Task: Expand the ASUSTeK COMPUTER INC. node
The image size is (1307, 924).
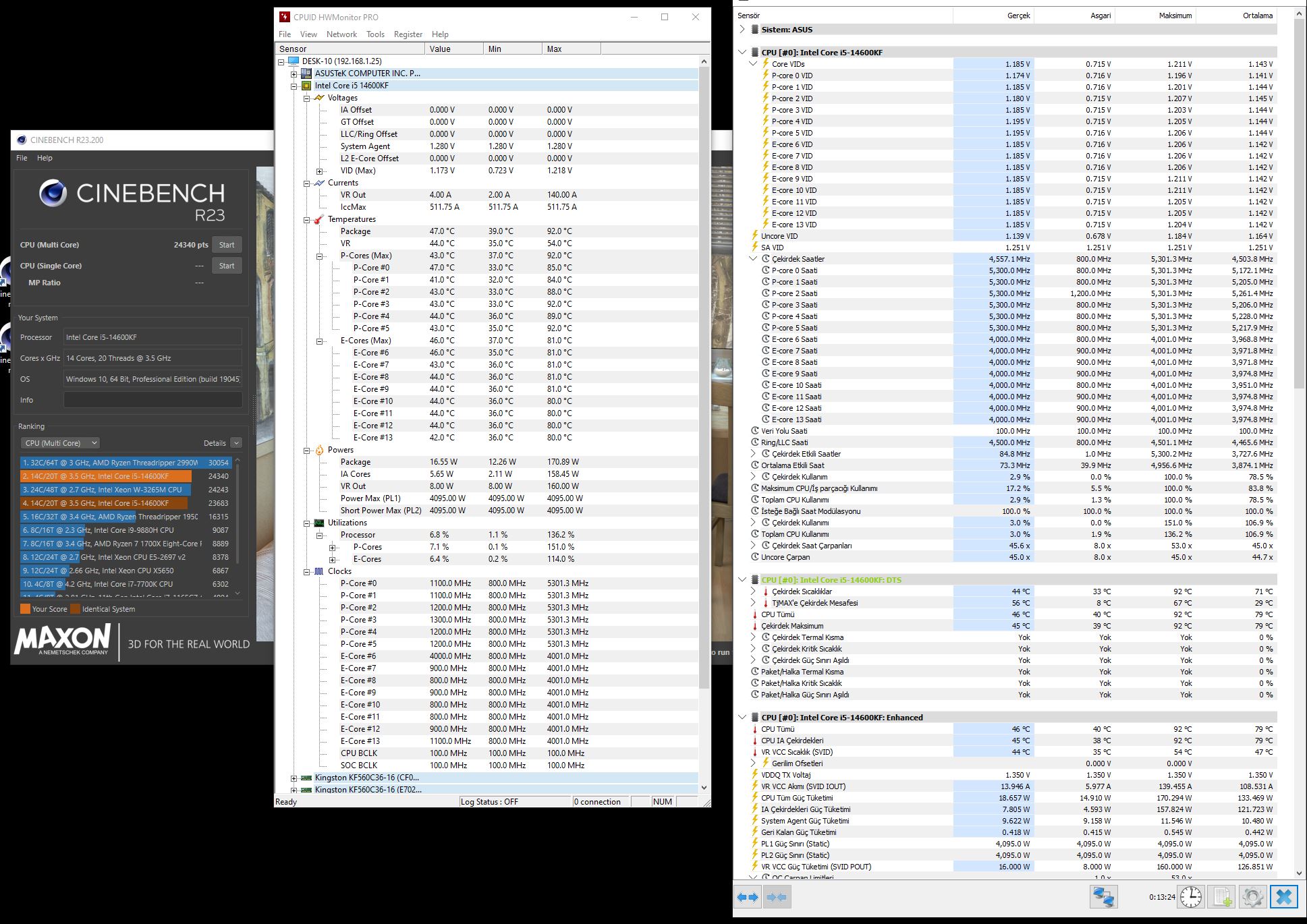Action: click(294, 74)
